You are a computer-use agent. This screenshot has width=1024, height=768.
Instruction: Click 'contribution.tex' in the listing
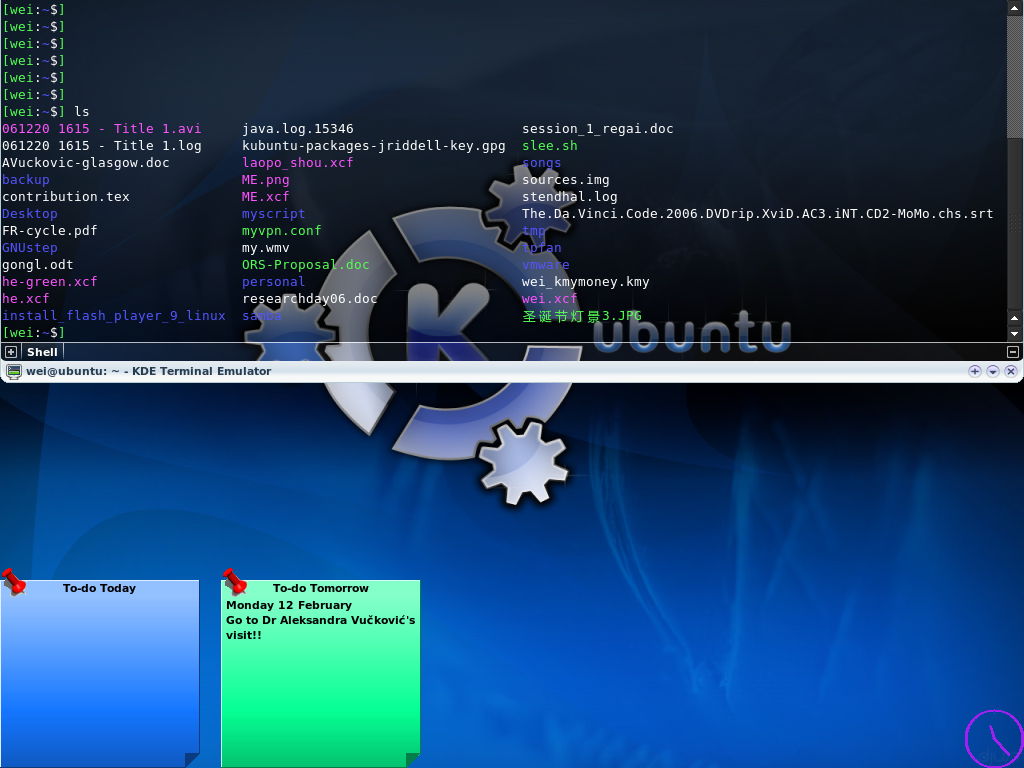65,197
